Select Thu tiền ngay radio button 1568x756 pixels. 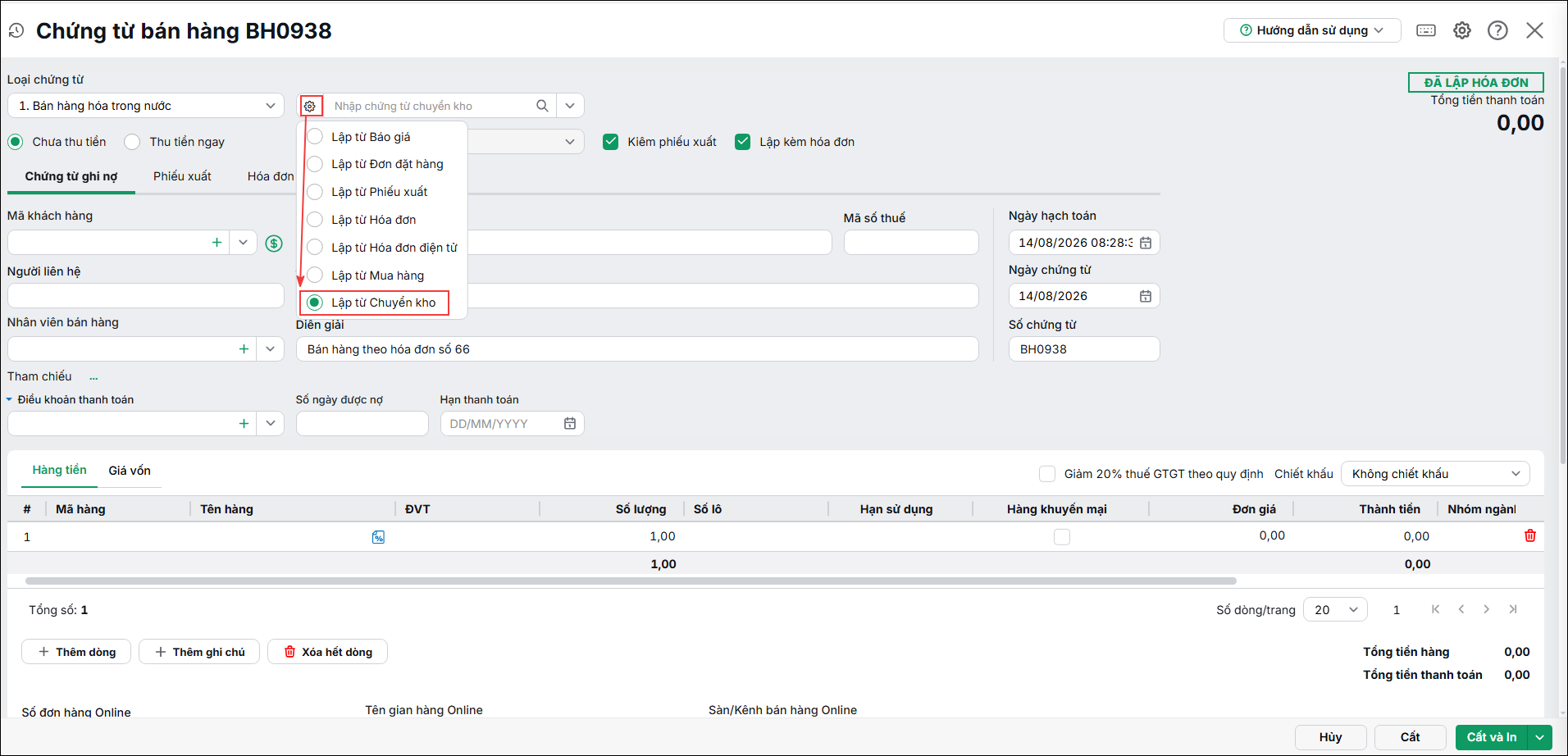click(132, 142)
